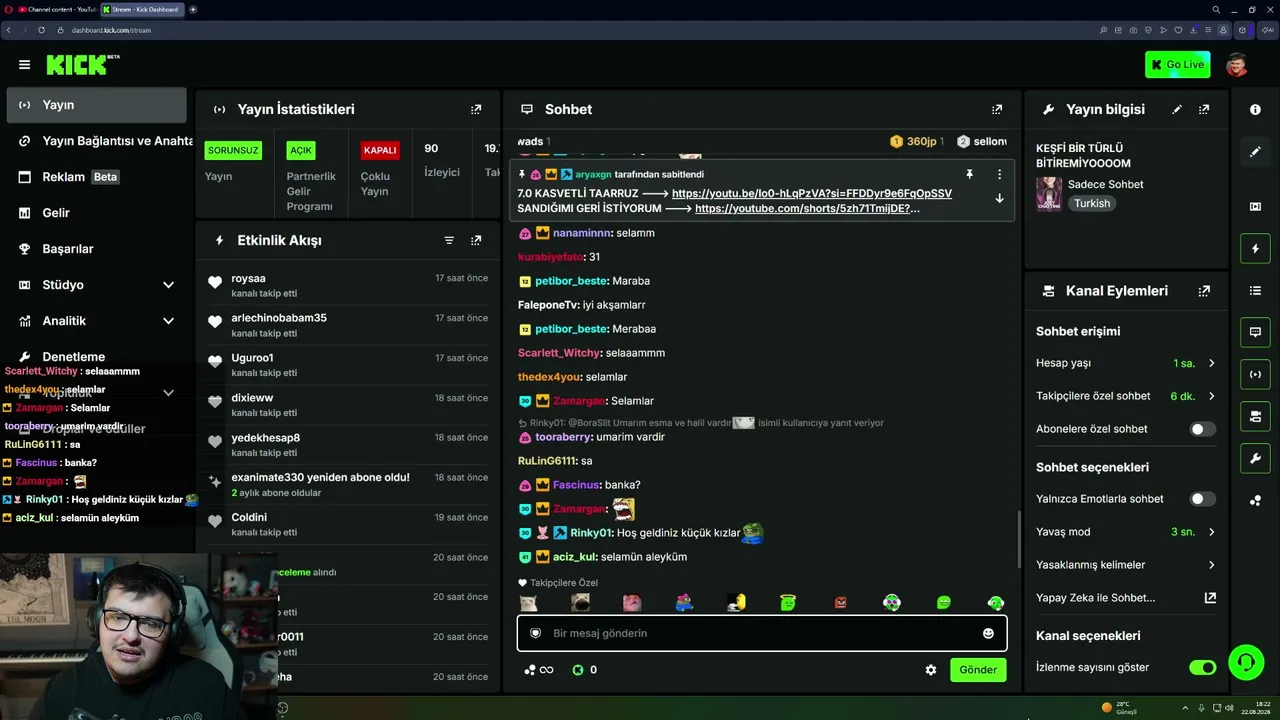The height and width of the screenshot is (720, 1280).
Task: Edit the Yayın bilgisi stream info
Action: 1177,109
